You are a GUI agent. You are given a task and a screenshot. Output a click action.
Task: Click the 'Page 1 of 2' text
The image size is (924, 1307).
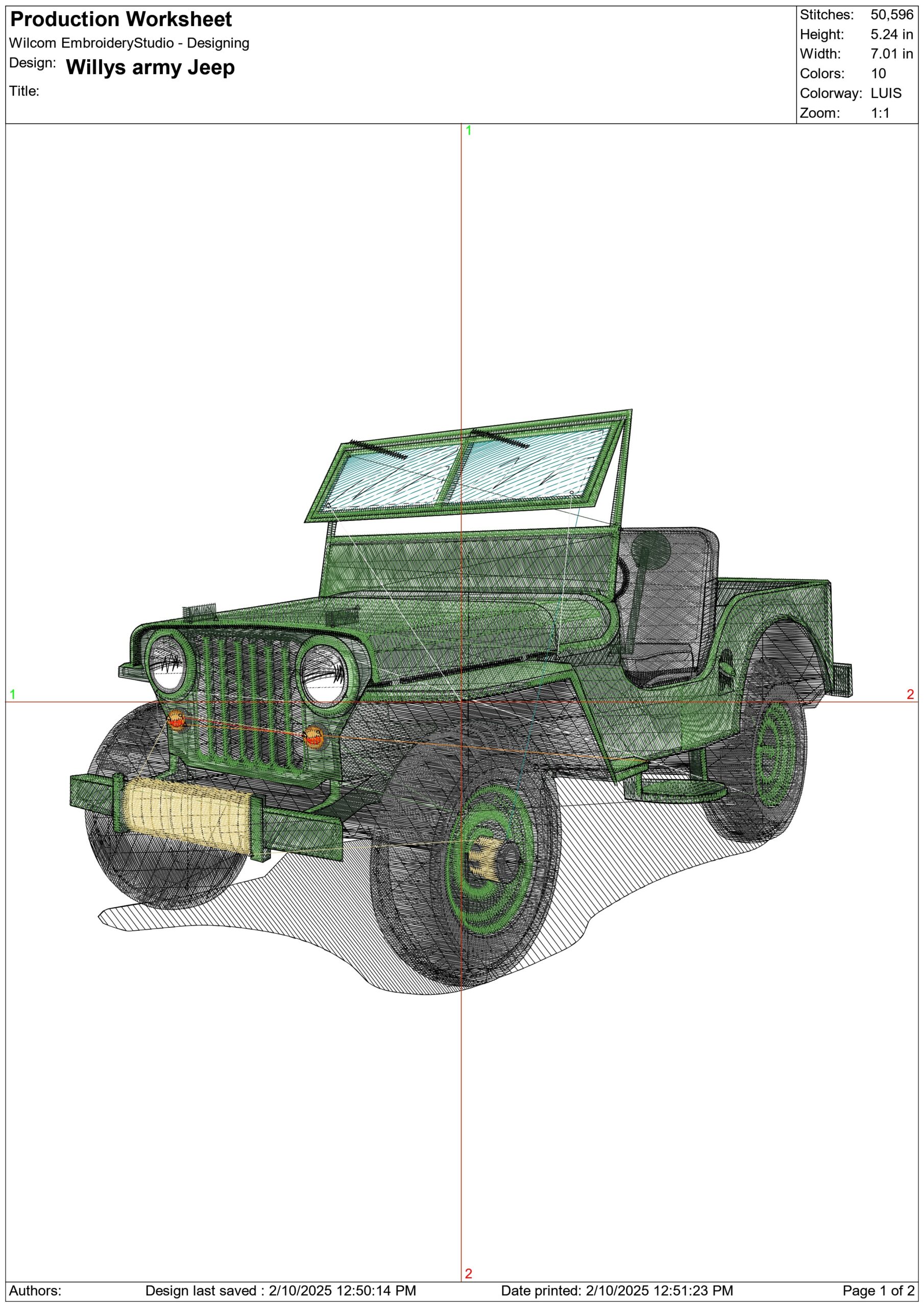879,1291
